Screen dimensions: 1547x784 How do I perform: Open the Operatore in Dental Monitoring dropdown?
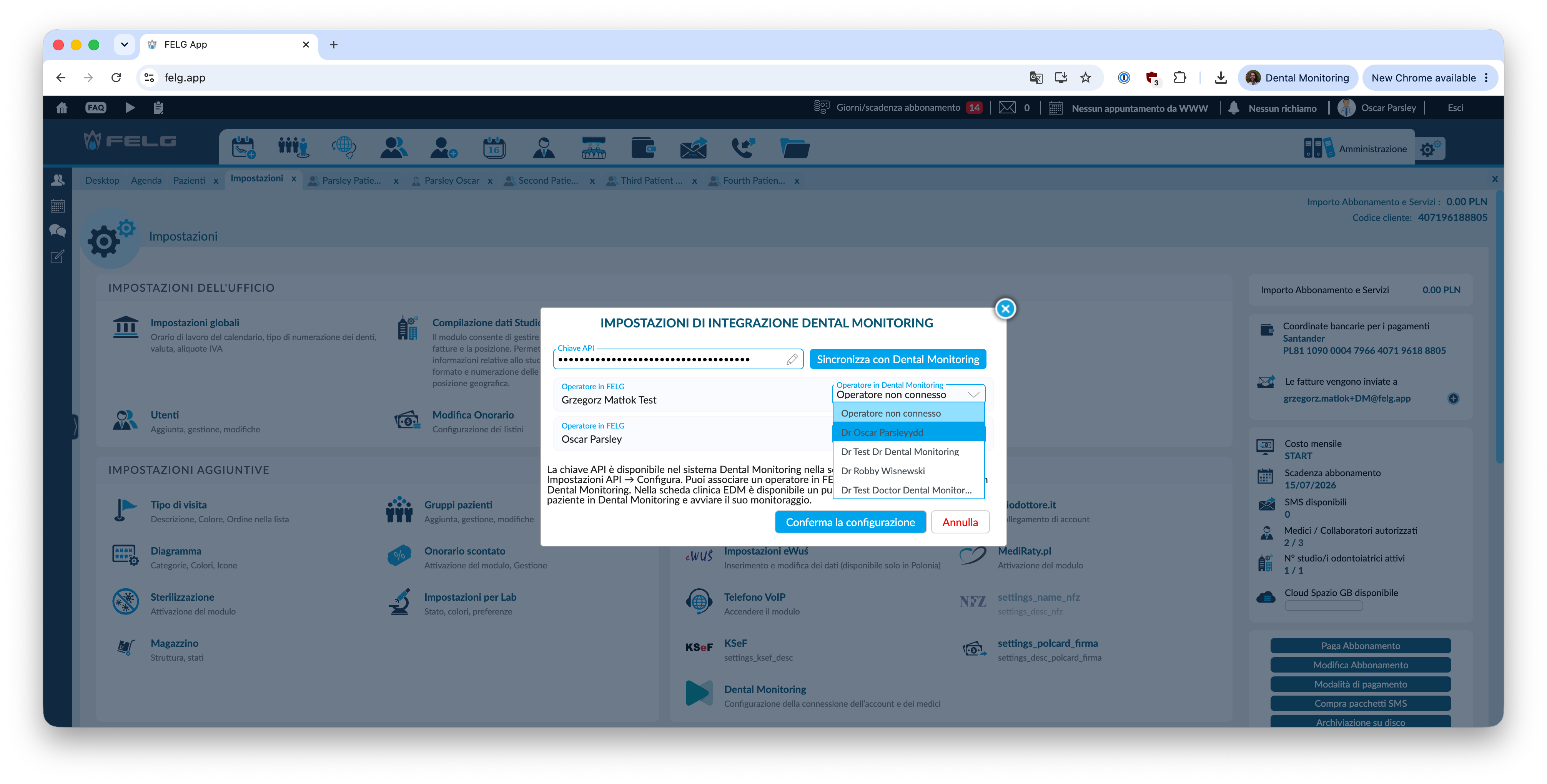(x=908, y=394)
